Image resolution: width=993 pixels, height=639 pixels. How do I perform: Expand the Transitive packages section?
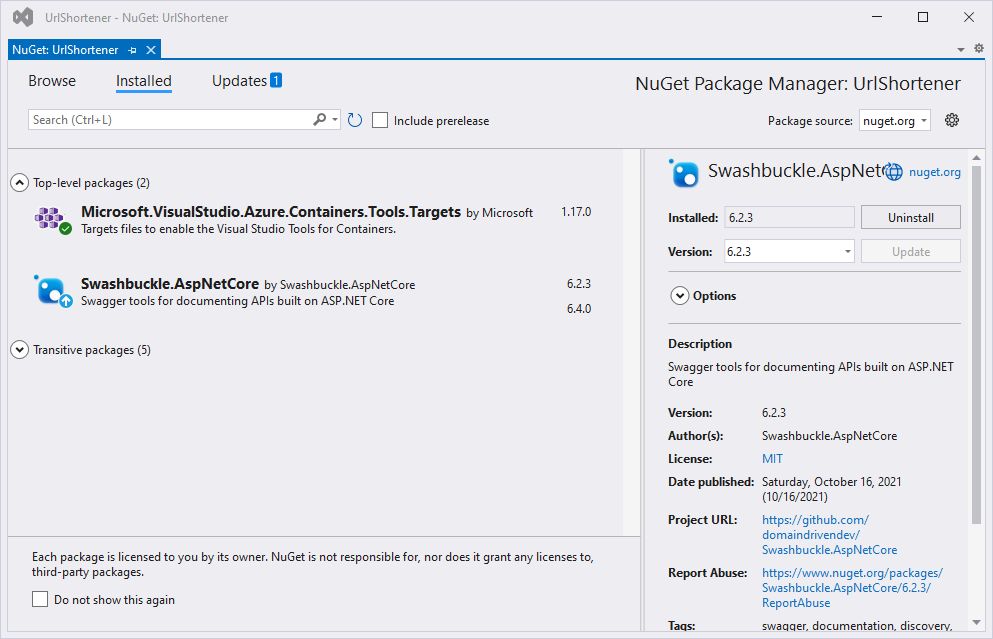[19, 350]
